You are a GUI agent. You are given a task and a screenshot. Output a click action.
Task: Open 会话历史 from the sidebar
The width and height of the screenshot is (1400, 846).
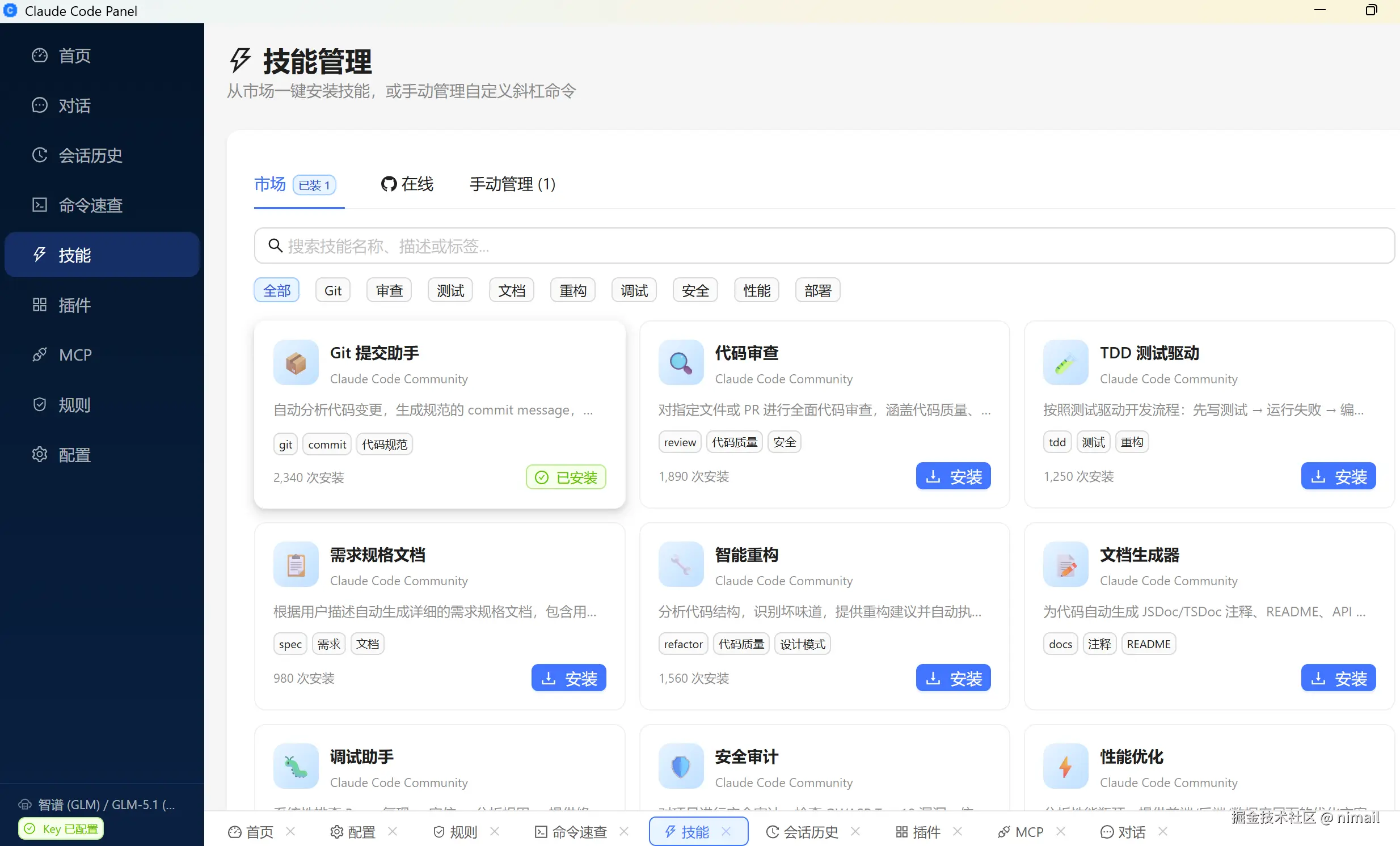(x=90, y=155)
